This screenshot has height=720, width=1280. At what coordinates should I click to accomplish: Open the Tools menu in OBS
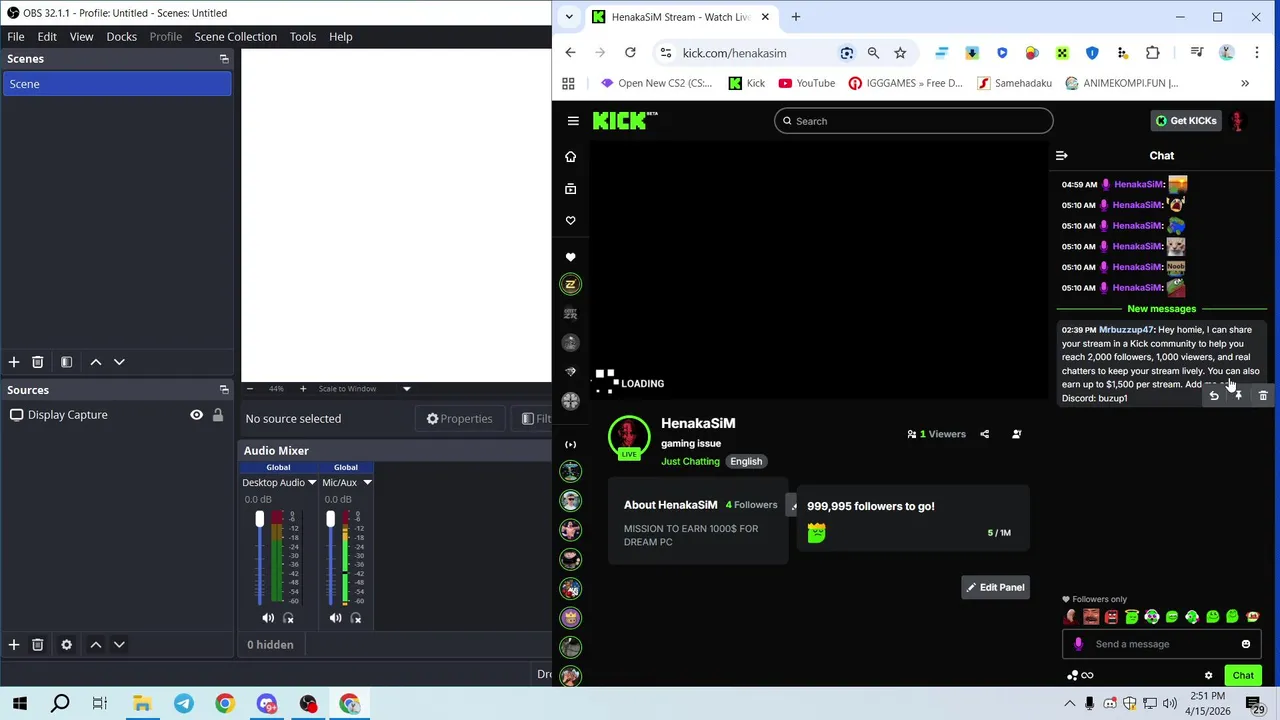point(302,37)
